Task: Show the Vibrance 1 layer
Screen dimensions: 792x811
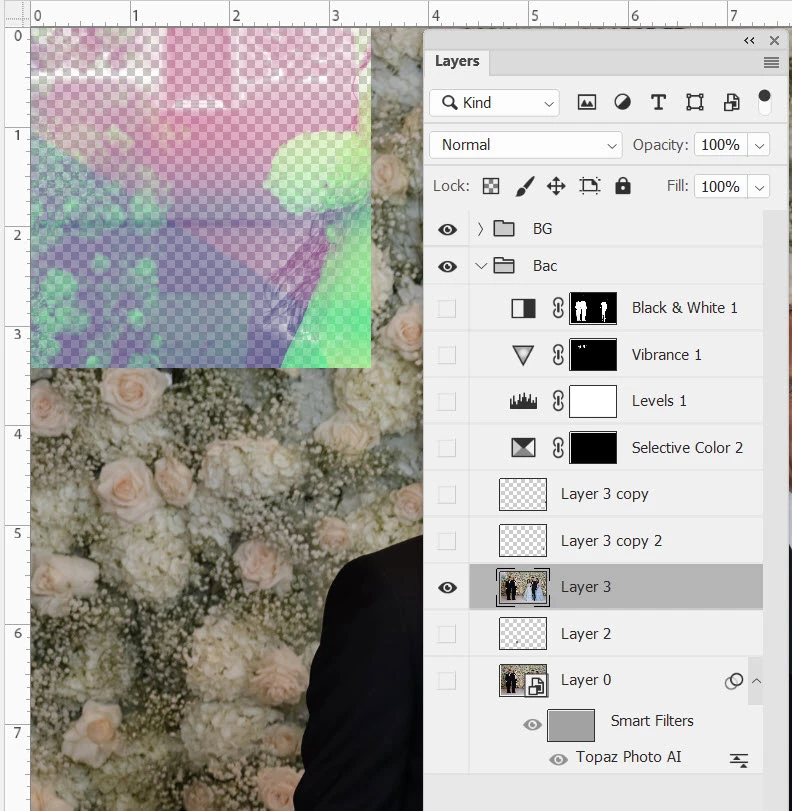Action: (446, 355)
